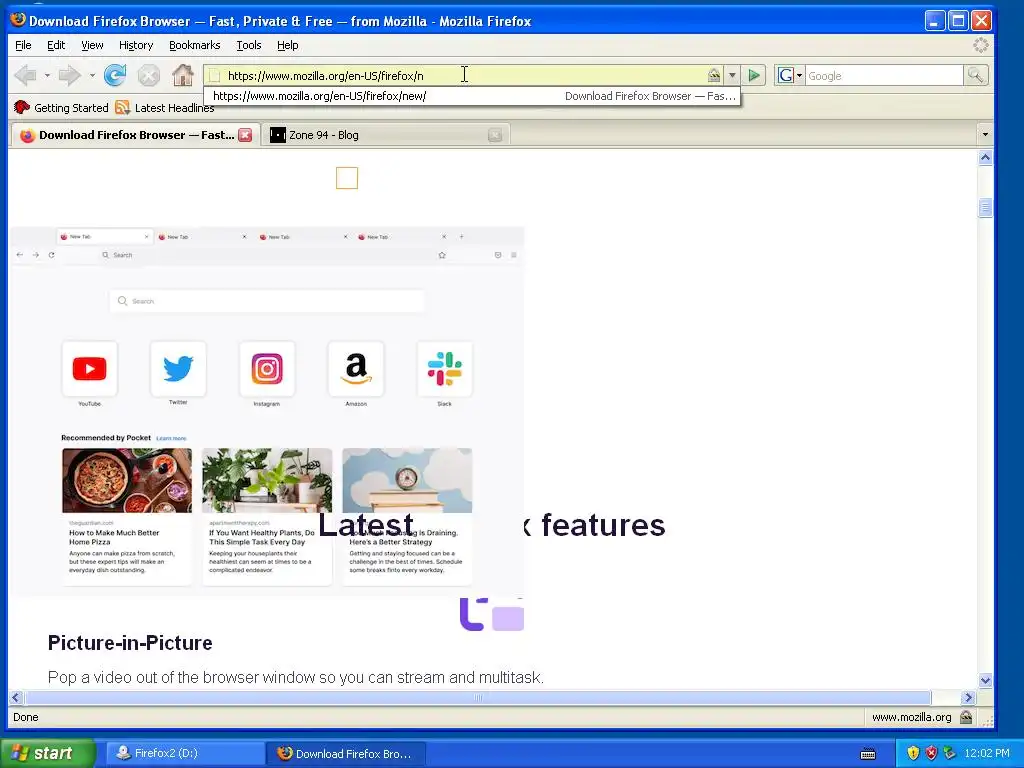Click the 12:02 PM system clock
Screen dimensions: 1024x768
click(987, 754)
